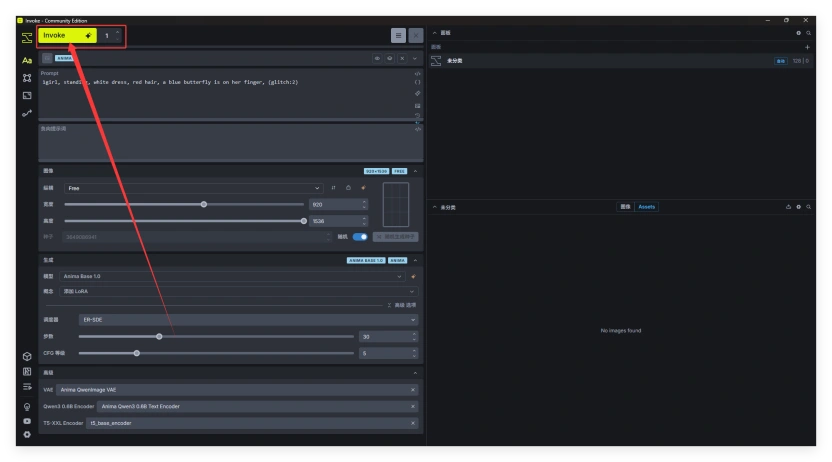Open the queue list icon in sidebar
This screenshot has width=832, height=462.
point(27,387)
